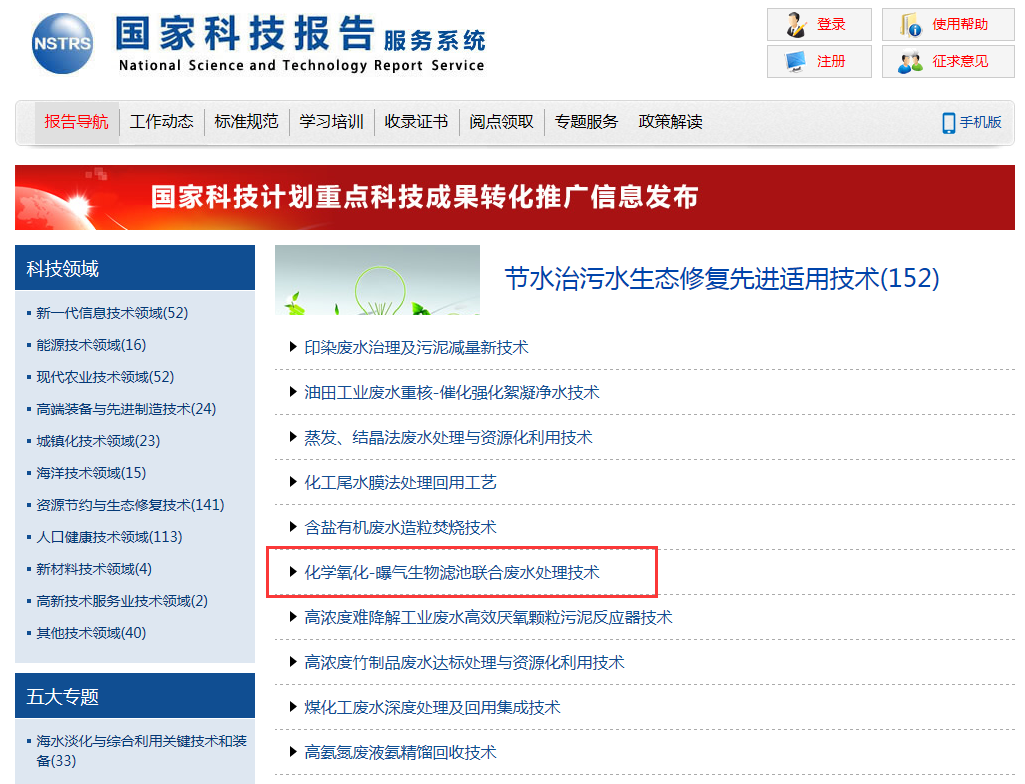The height and width of the screenshot is (784, 1025).
Task: Click the 注册 register monitor icon
Action: click(x=796, y=61)
